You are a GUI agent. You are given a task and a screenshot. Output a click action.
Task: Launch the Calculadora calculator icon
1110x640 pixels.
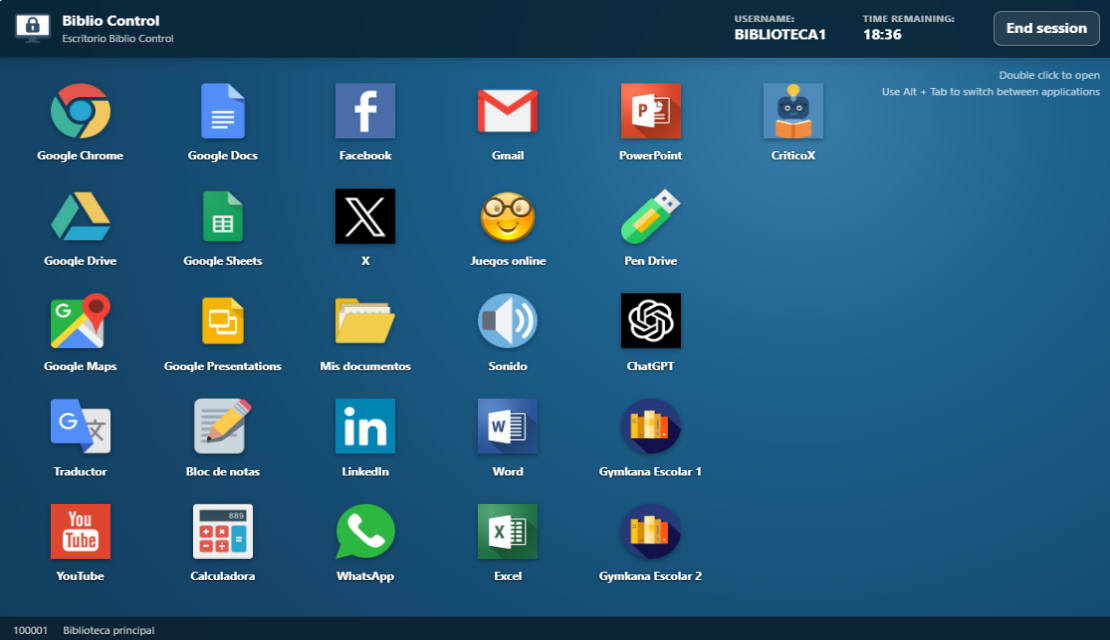(x=223, y=532)
